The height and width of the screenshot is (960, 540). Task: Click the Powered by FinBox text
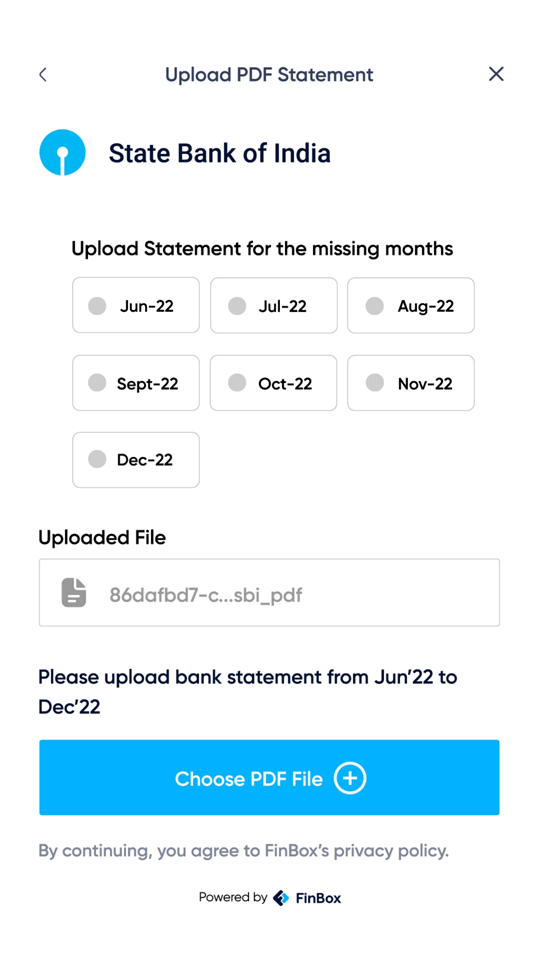click(x=270, y=898)
